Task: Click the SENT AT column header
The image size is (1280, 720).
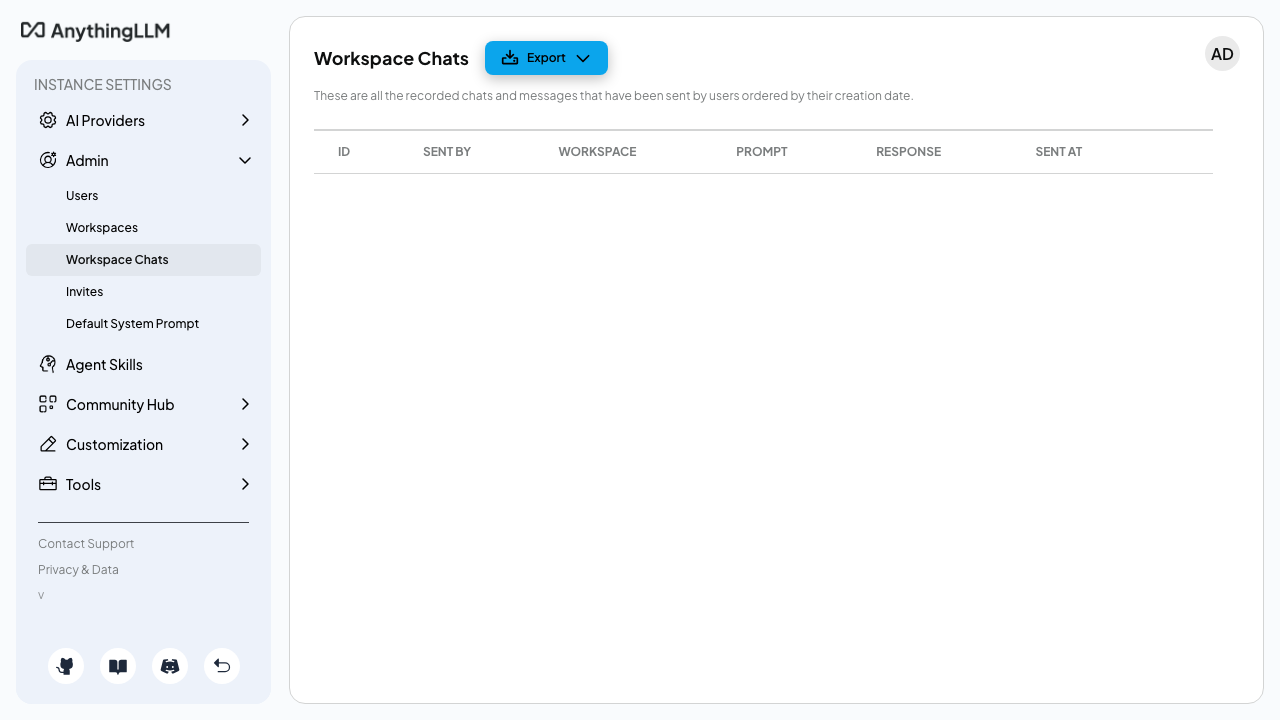Action: (1059, 152)
